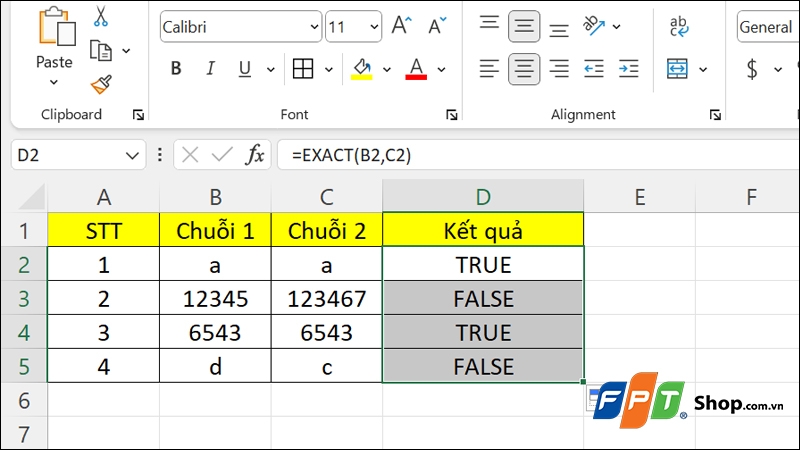Toggle Italic formatting
This screenshot has width=800, height=450.
(210, 68)
